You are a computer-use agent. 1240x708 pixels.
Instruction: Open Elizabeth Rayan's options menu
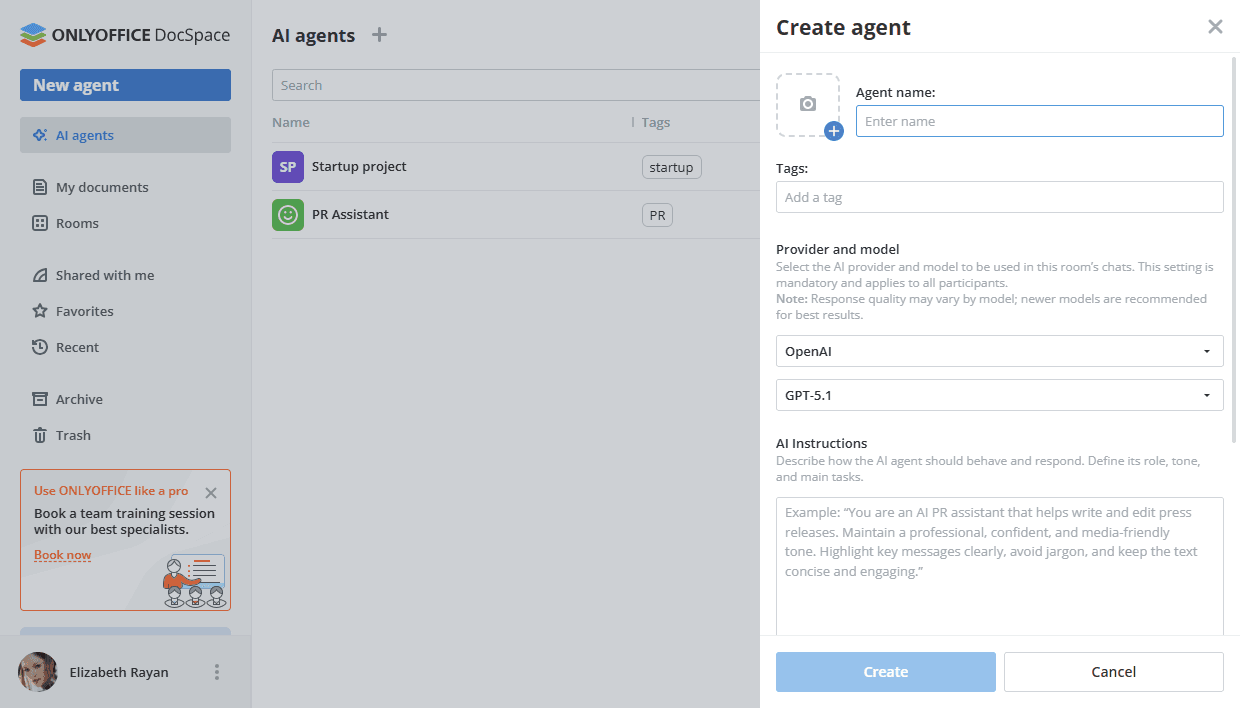coord(217,672)
